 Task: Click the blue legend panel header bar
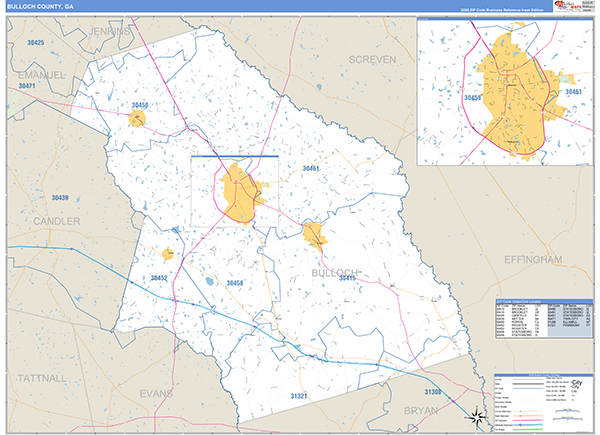pyautogui.click(x=544, y=375)
